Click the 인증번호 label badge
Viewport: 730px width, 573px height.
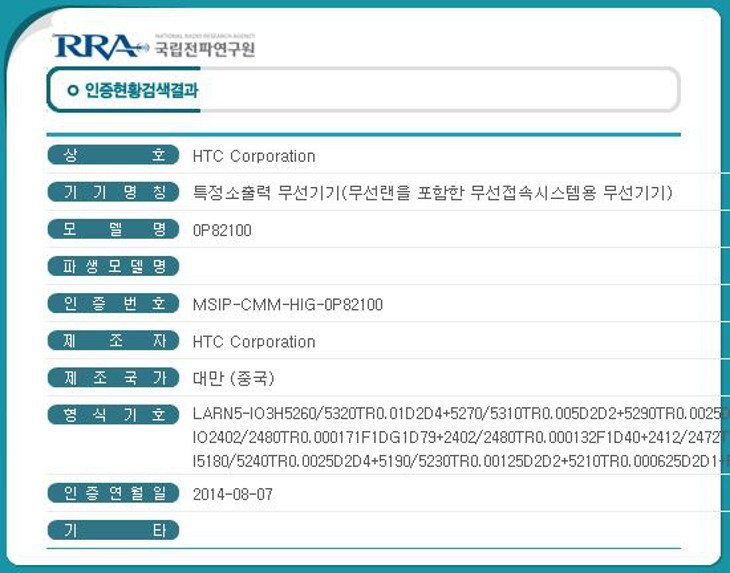pos(113,303)
